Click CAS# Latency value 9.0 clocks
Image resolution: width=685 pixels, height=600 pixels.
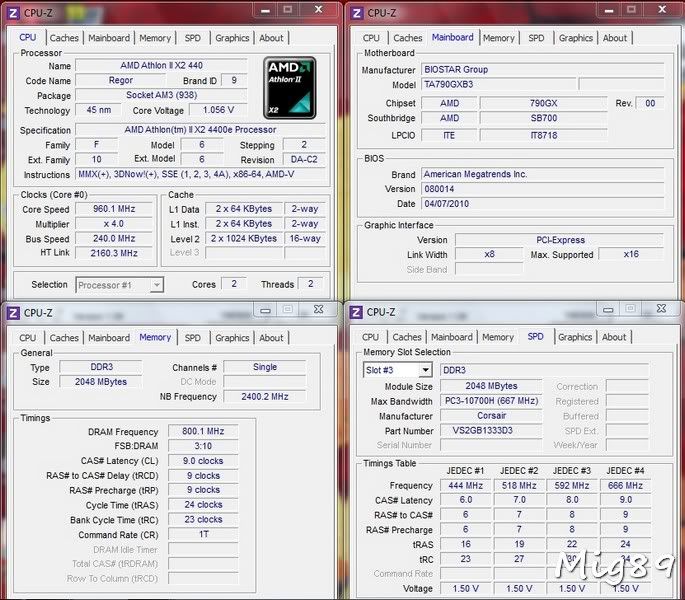[x=203, y=461]
